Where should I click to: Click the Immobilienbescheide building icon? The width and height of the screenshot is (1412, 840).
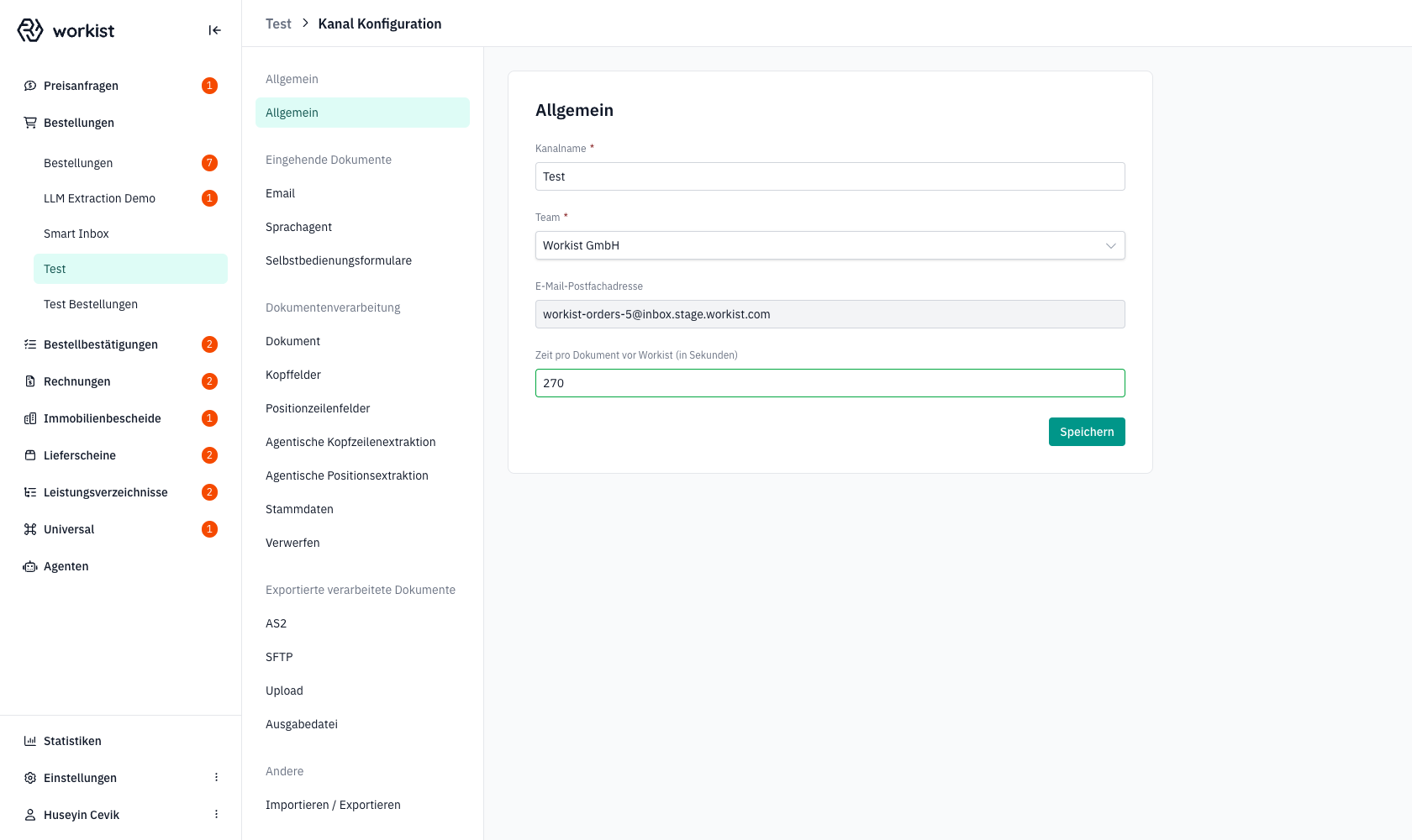30,418
